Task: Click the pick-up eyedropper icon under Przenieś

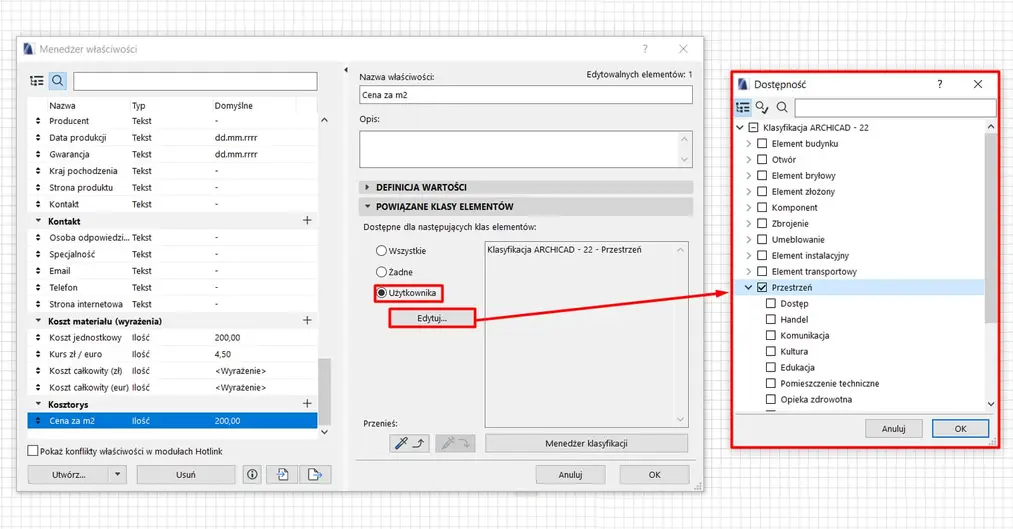Action: [x=410, y=443]
